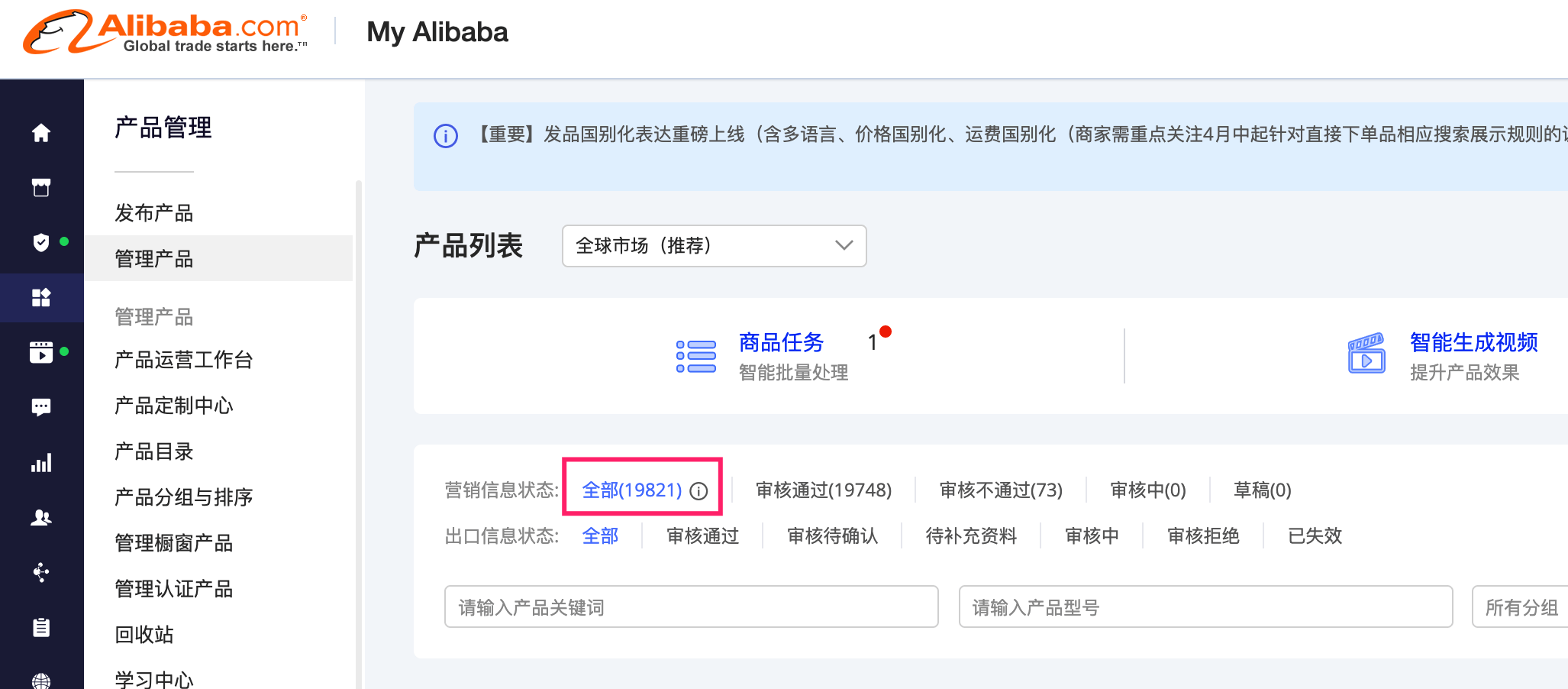This screenshot has height=689, width=1568.
Task: Open the 所有分组 group dropdown
Action: (x=1521, y=607)
